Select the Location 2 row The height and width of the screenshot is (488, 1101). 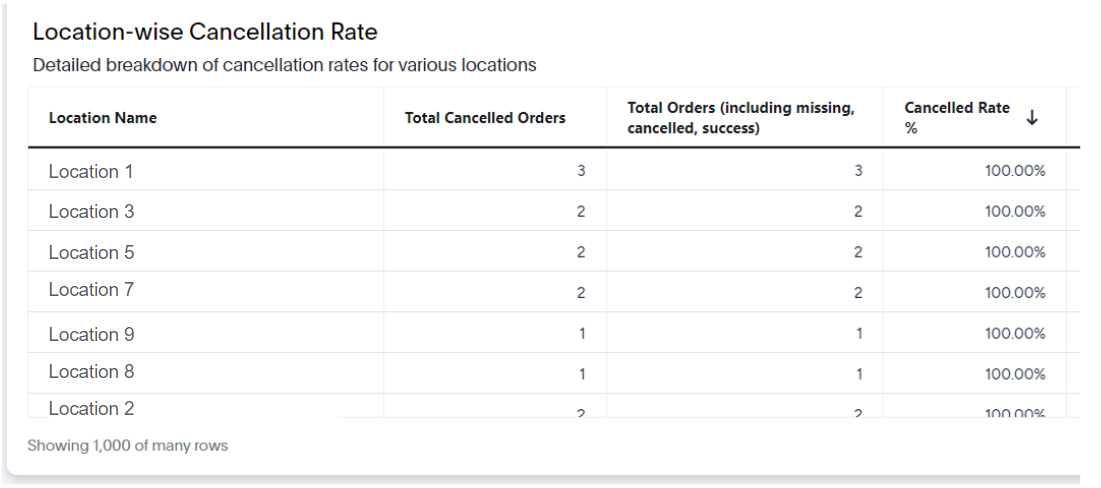(x=553, y=407)
